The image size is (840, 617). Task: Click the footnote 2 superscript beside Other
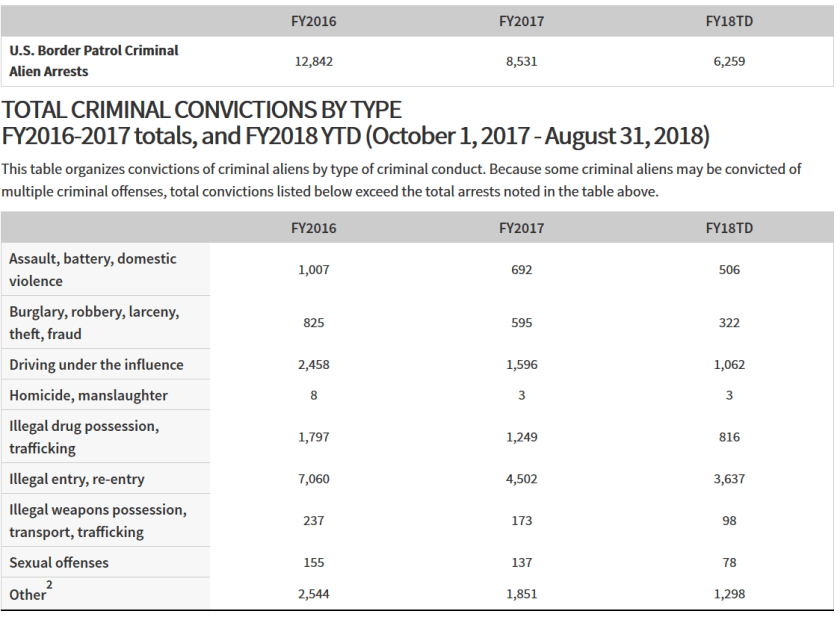click(51, 583)
